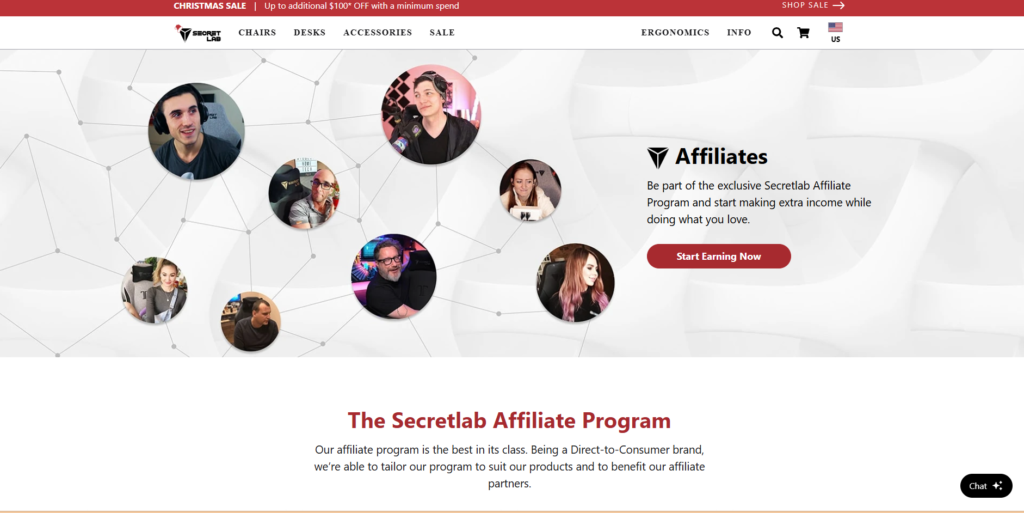
Task: Open the Chairs menu
Action: pyautogui.click(x=257, y=33)
